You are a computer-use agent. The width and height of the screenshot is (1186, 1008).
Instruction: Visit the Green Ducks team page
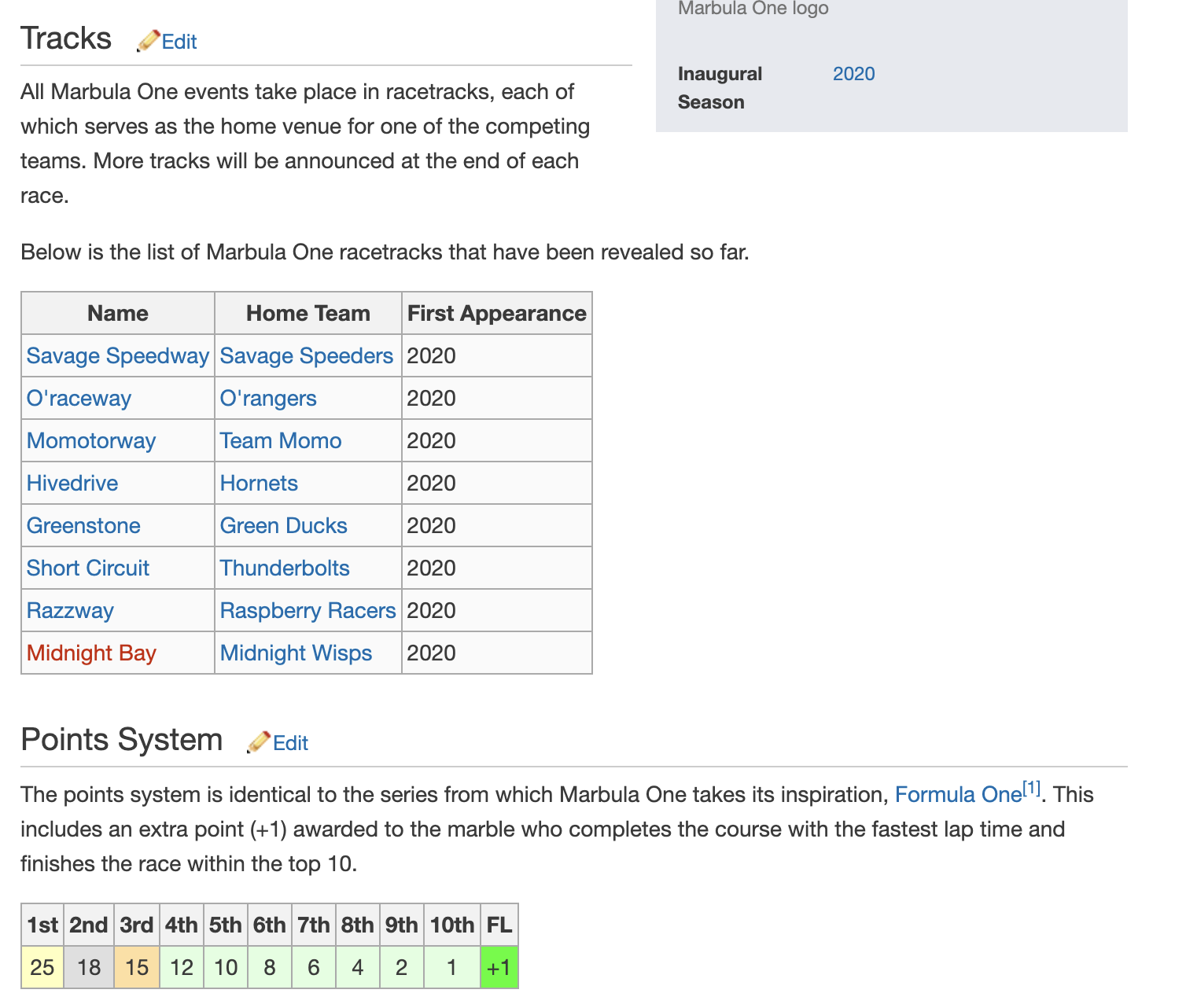[x=284, y=525]
